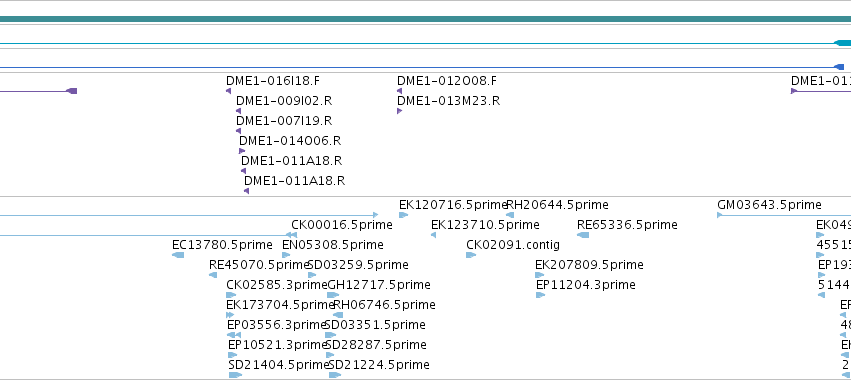
Task: Click the EC13780.5prime feature glyph
Action: pyautogui.click(x=178, y=255)
